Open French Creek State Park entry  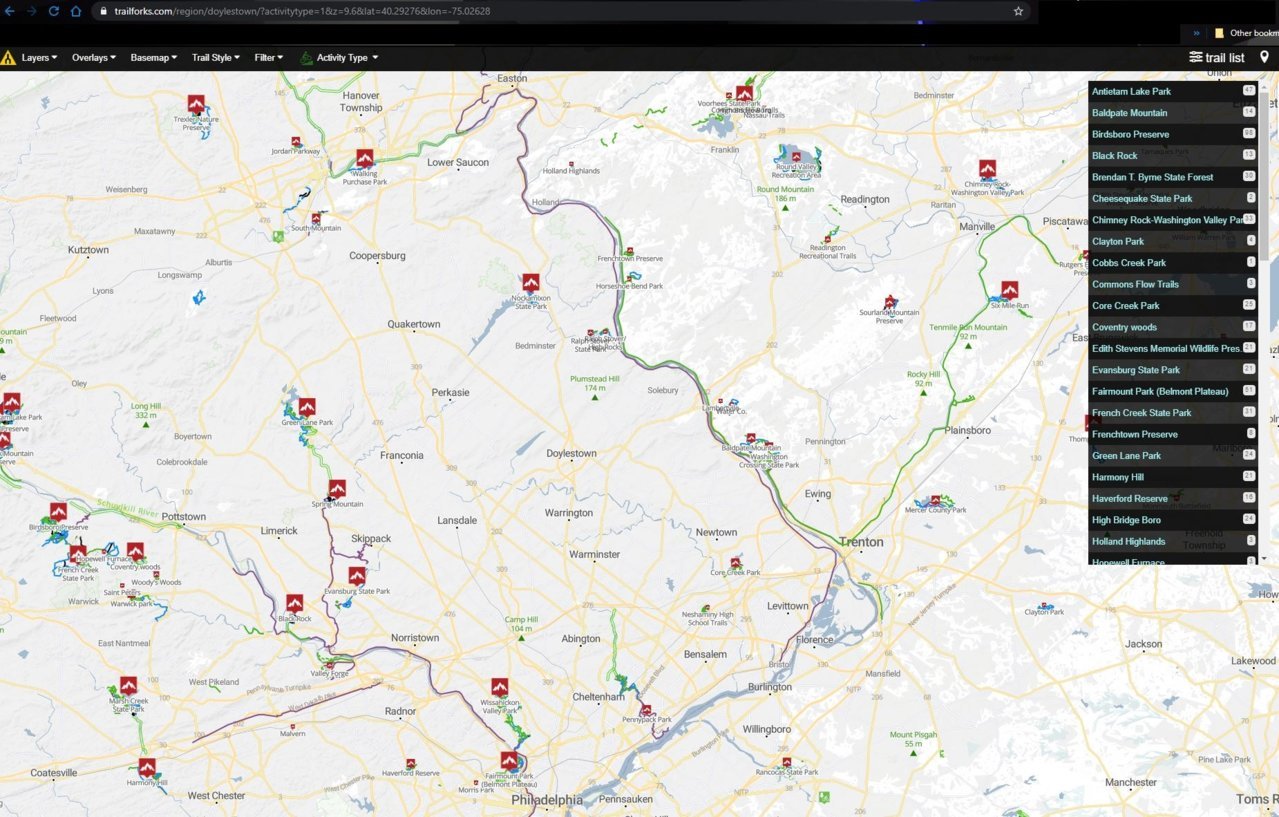coord(1173,413)
